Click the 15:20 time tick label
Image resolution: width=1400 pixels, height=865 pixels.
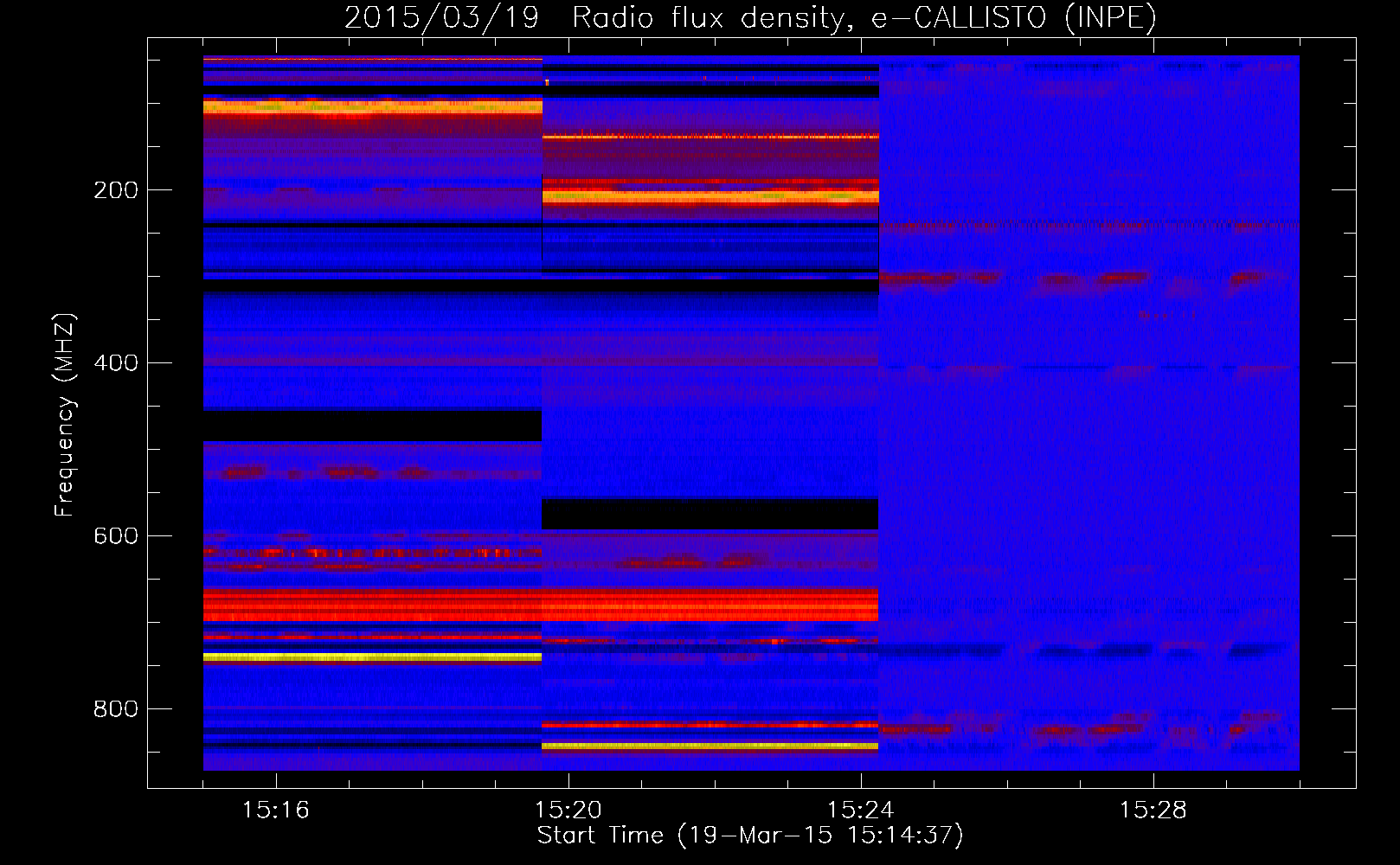[568, 811]
